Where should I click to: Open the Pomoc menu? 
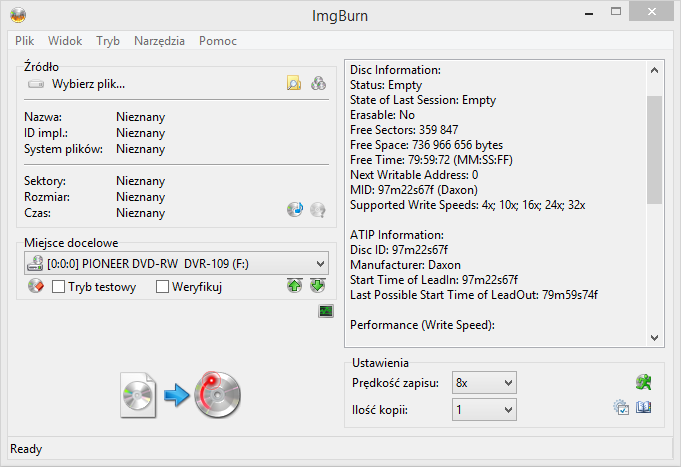[218, 41]
